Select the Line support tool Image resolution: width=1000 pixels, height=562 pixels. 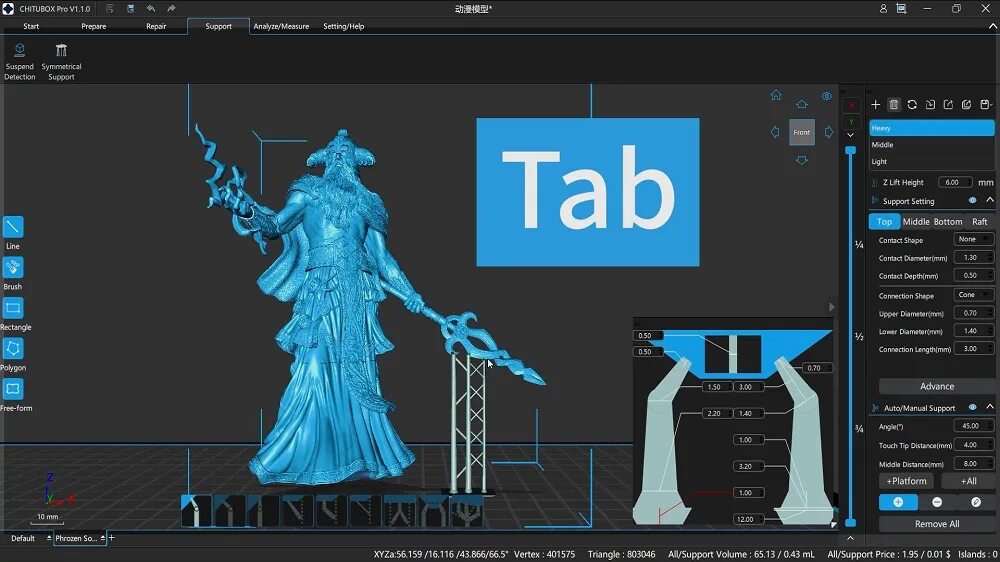click(13, 227)
